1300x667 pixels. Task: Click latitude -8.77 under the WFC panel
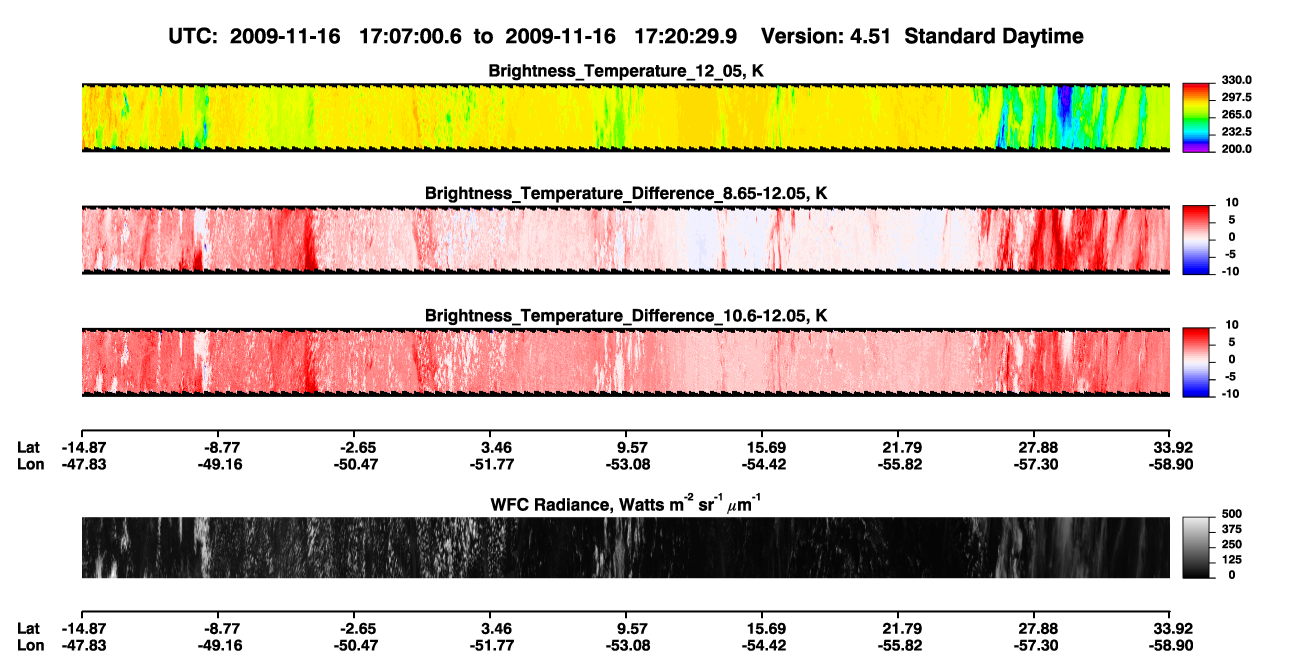221,629
